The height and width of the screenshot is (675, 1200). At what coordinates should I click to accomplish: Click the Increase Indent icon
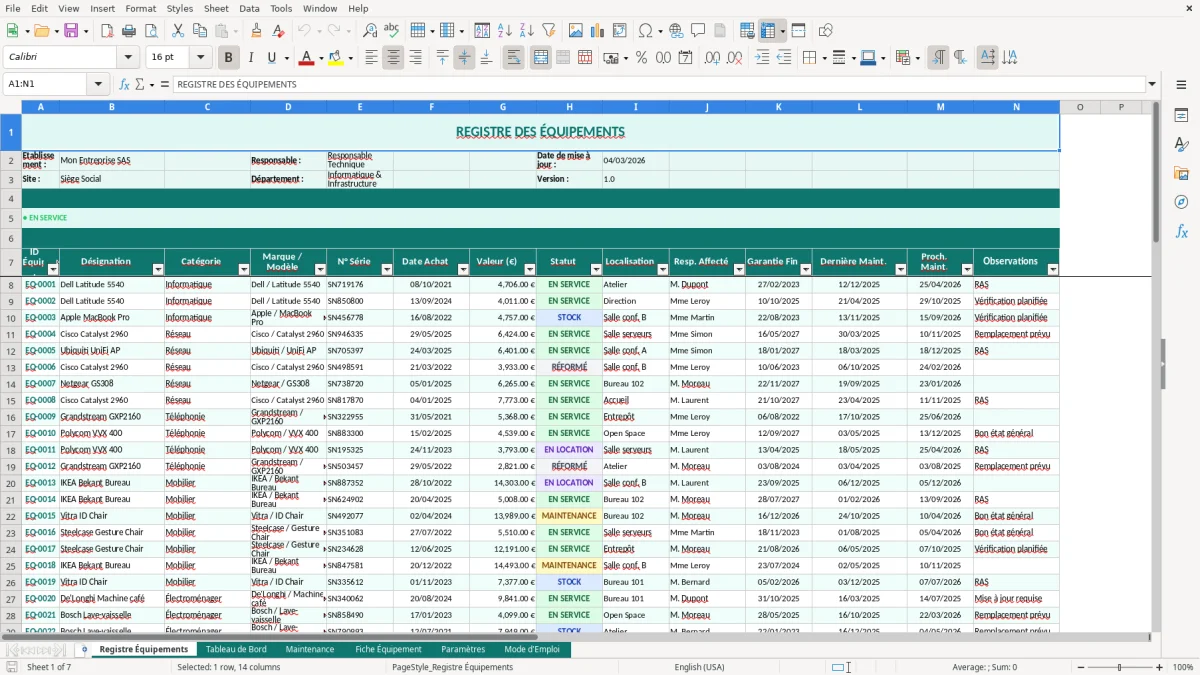[761, 58]
